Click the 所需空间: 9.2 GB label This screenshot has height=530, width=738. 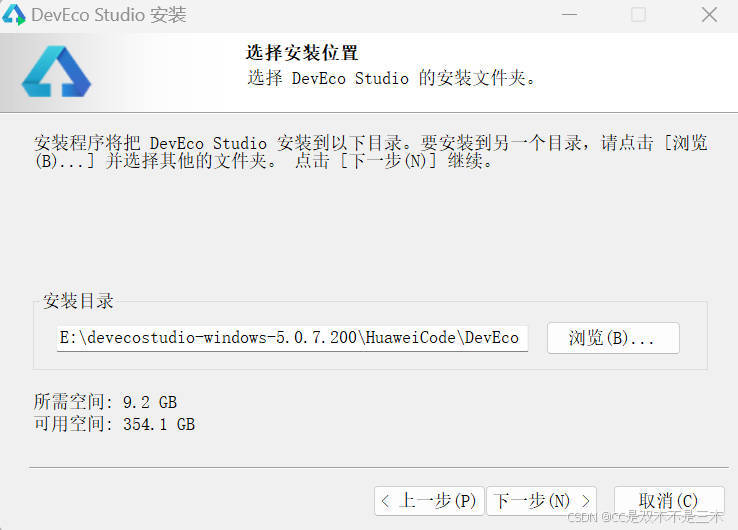point(105,402)
